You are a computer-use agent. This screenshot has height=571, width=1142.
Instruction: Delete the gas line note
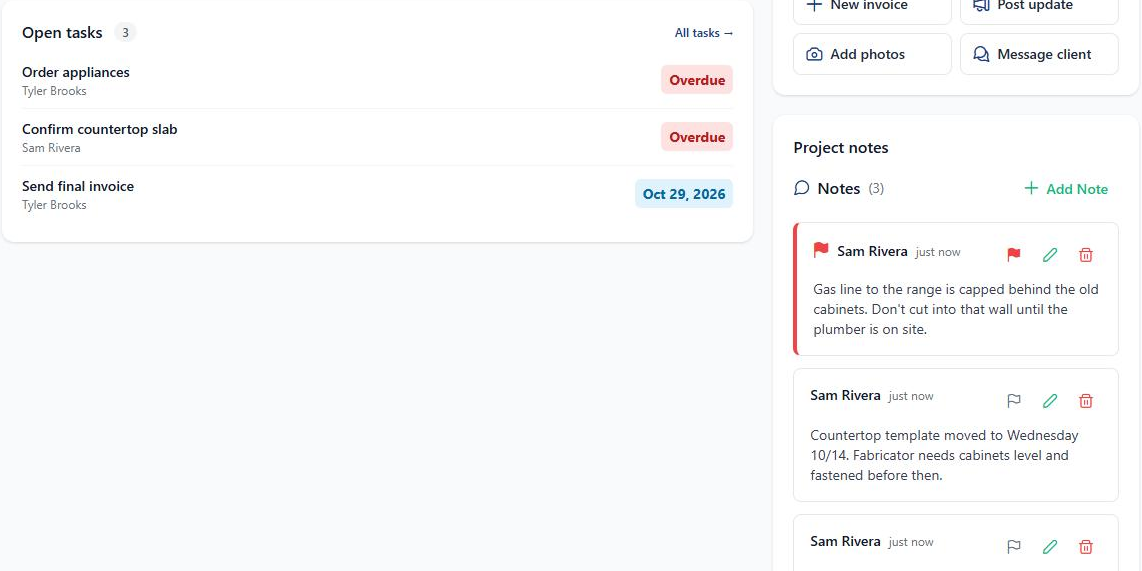click(x=1086, y=255)
